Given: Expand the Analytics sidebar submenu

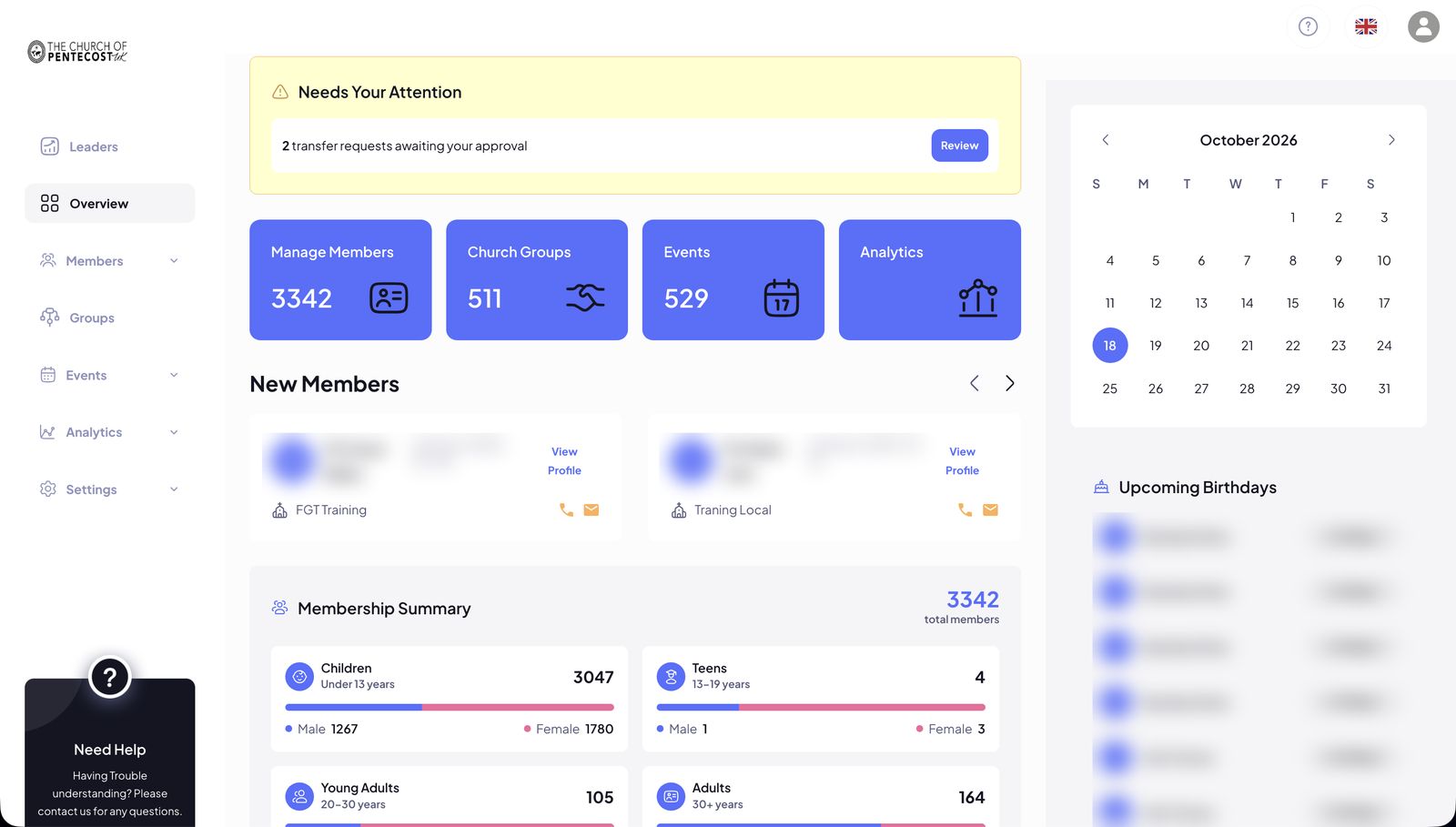Looking at the screenshot, I should coord(174,432).
